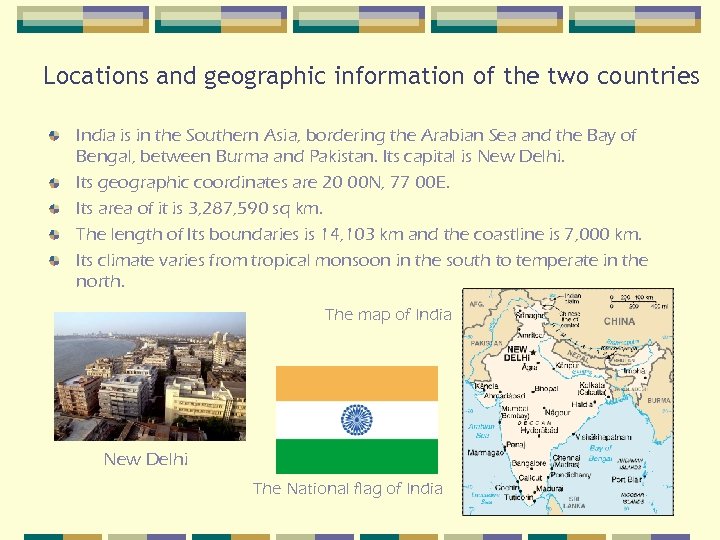
Task: Click the bullet icon beside the climate line
Action: pos(54,261)
